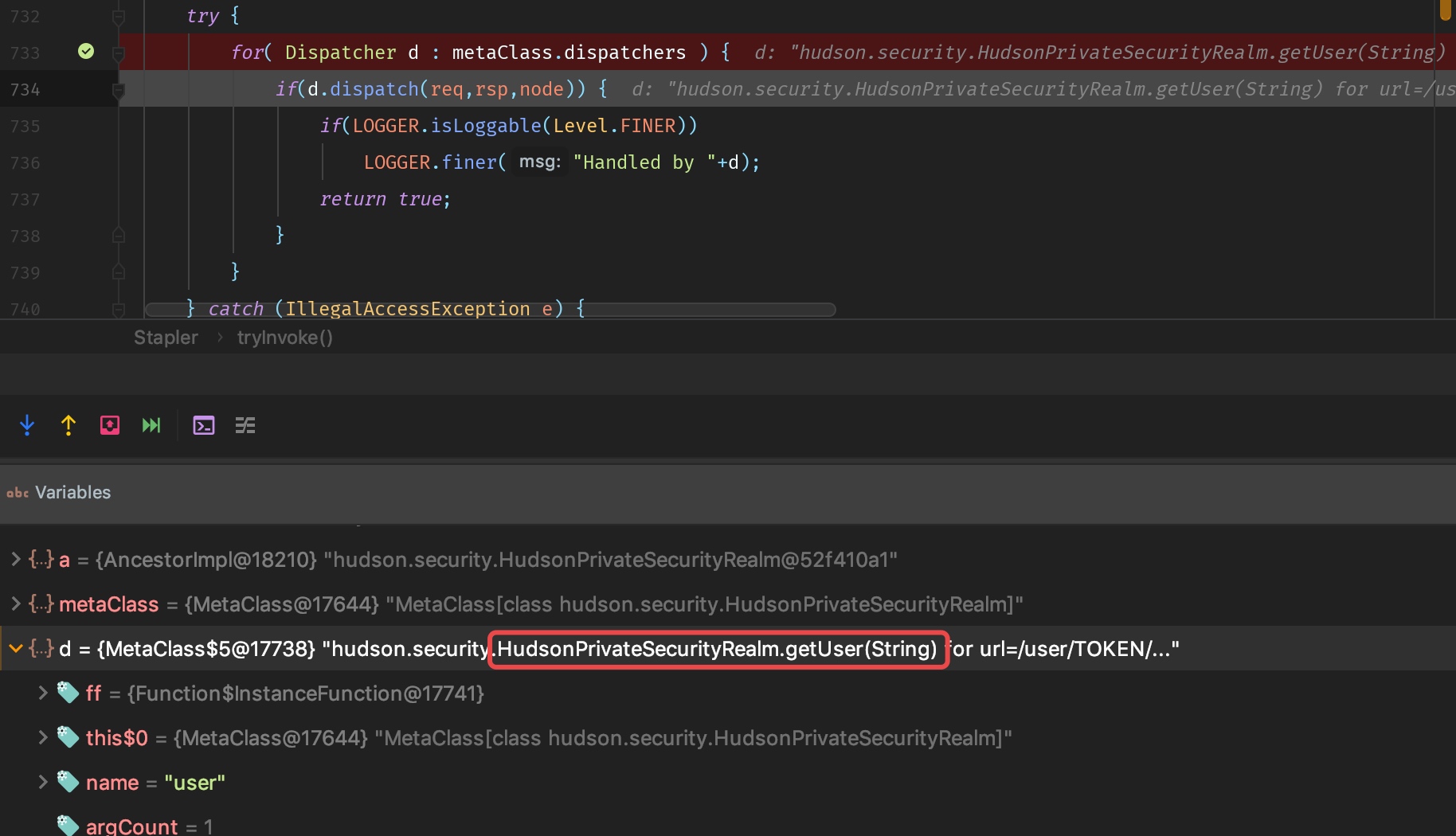Viewport: 1456px width, 836px height.
Task: Expand the metaClass variable node
Action: tap(15, 604)
